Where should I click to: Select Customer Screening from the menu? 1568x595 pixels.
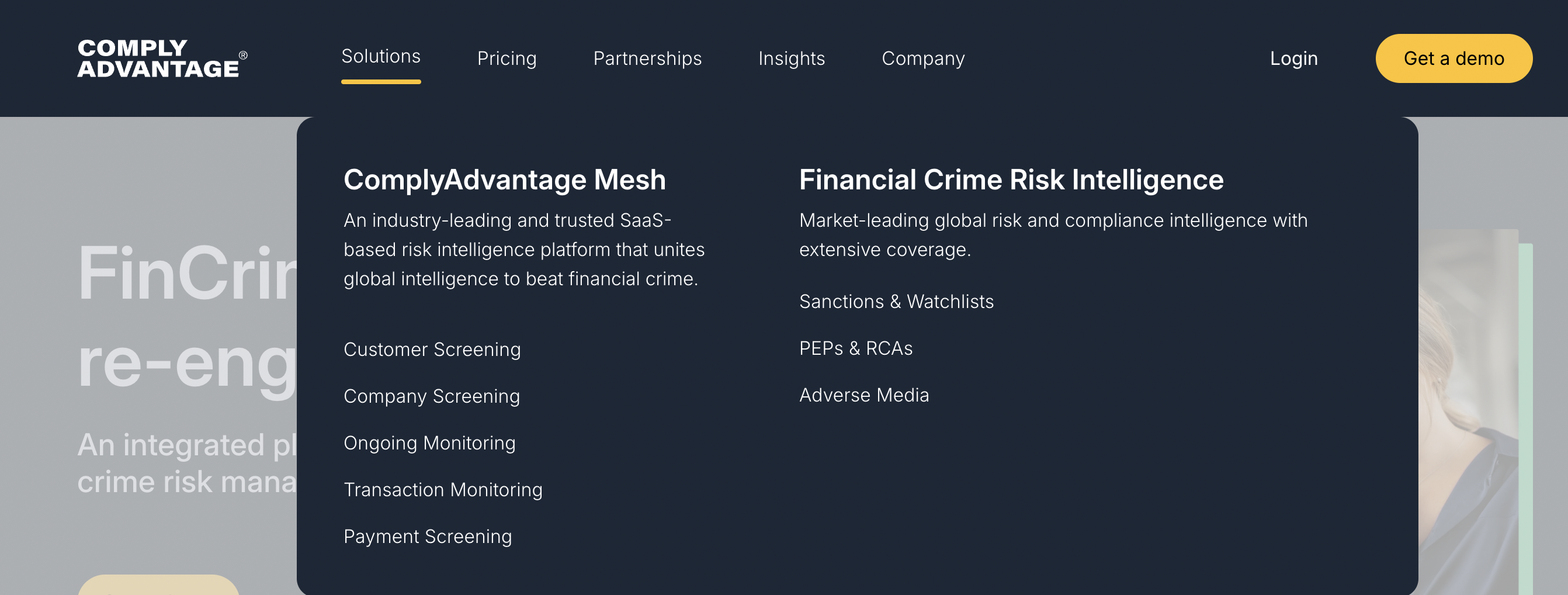coord(432,350)
